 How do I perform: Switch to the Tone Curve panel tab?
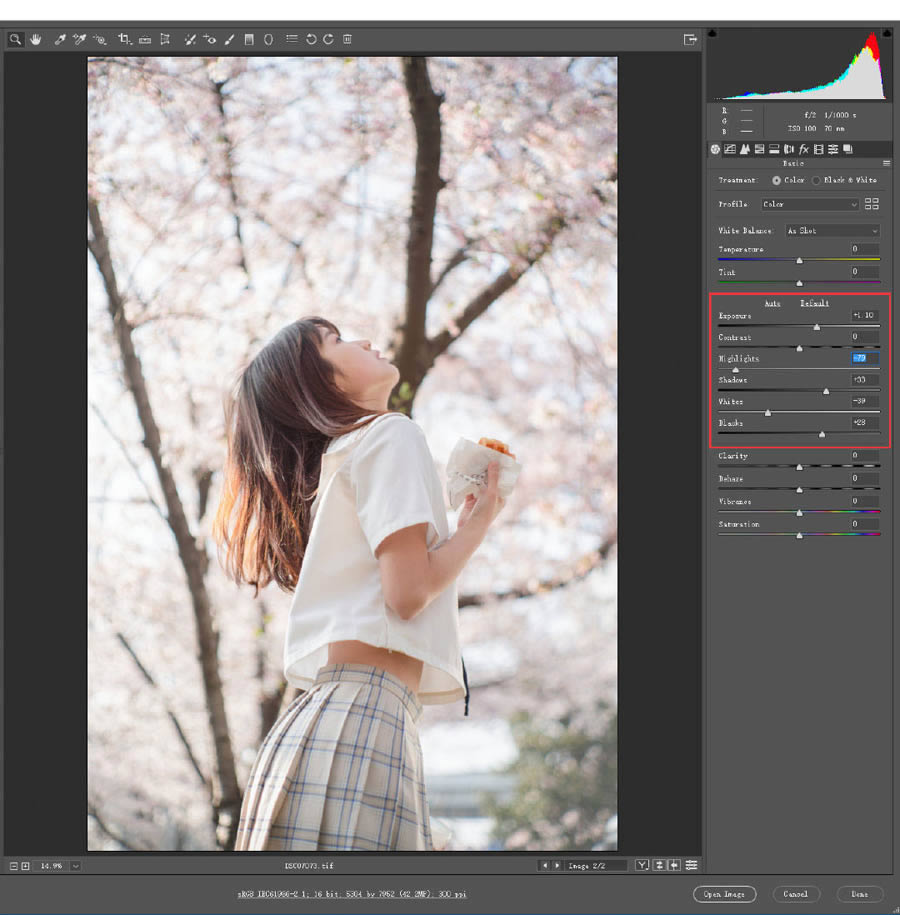(730, 149)
